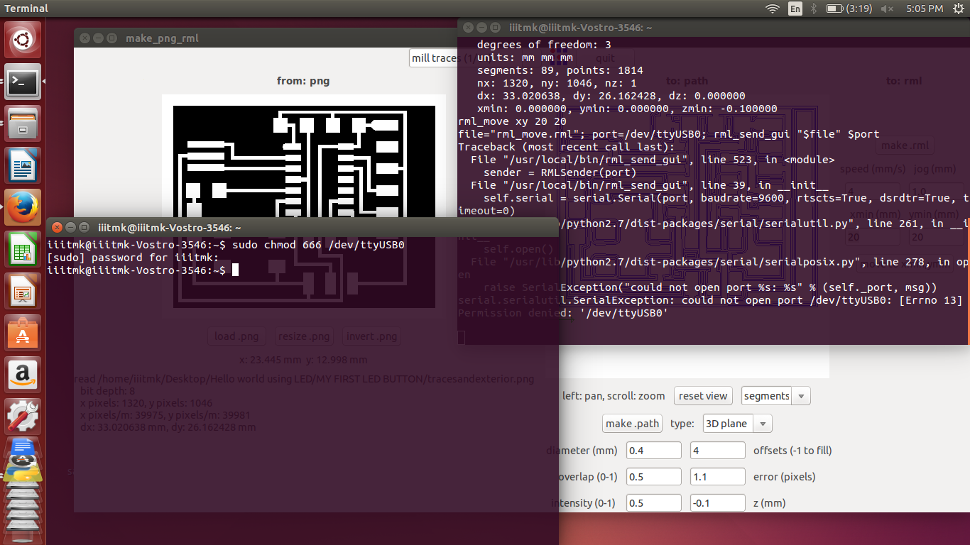The image size is (970, 545).
Task: Open the Terminal launcher icon
Action: pyautogui.click(x=23, y=82)
